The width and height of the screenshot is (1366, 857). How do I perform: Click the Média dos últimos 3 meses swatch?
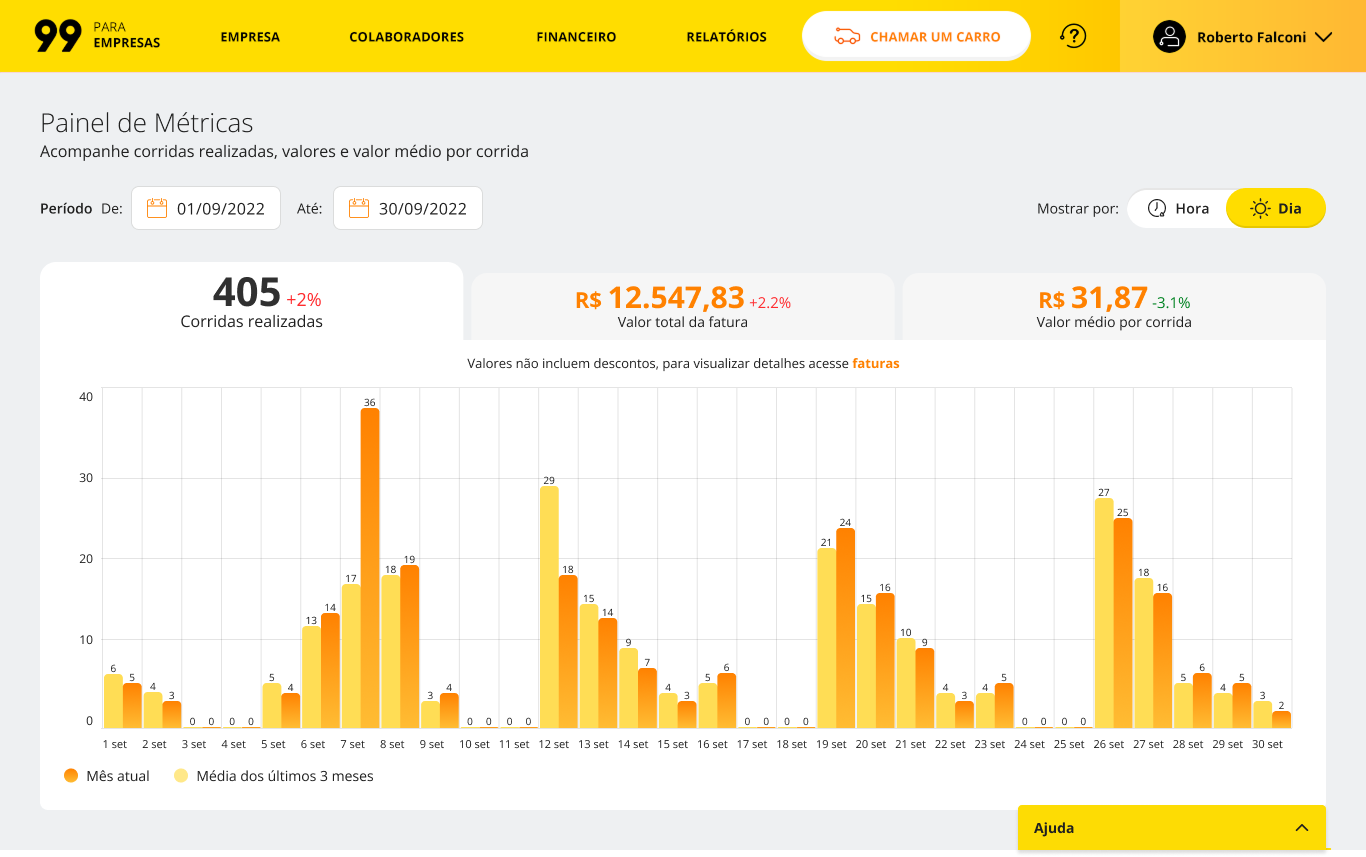[x=181, y=776]
